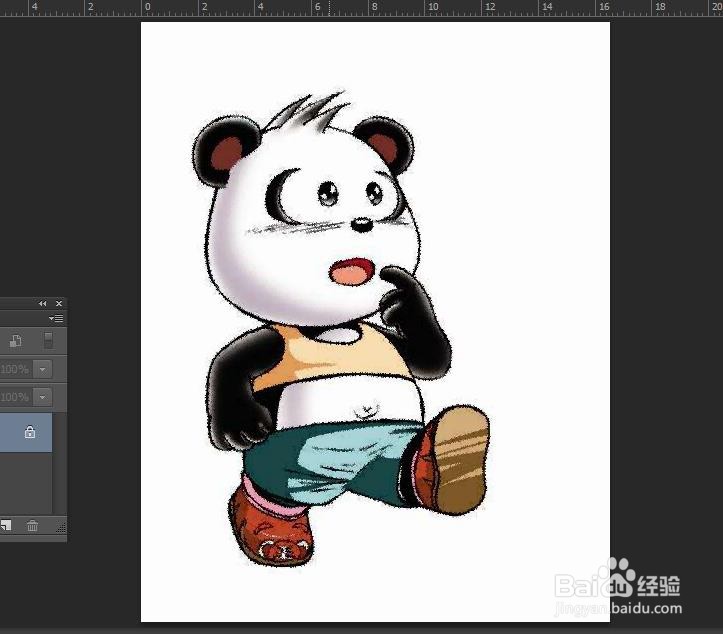Click the panda image on canvas
The height and width of the screenshot is (634, 723).
pyautogui.click(x=342, y=328)
